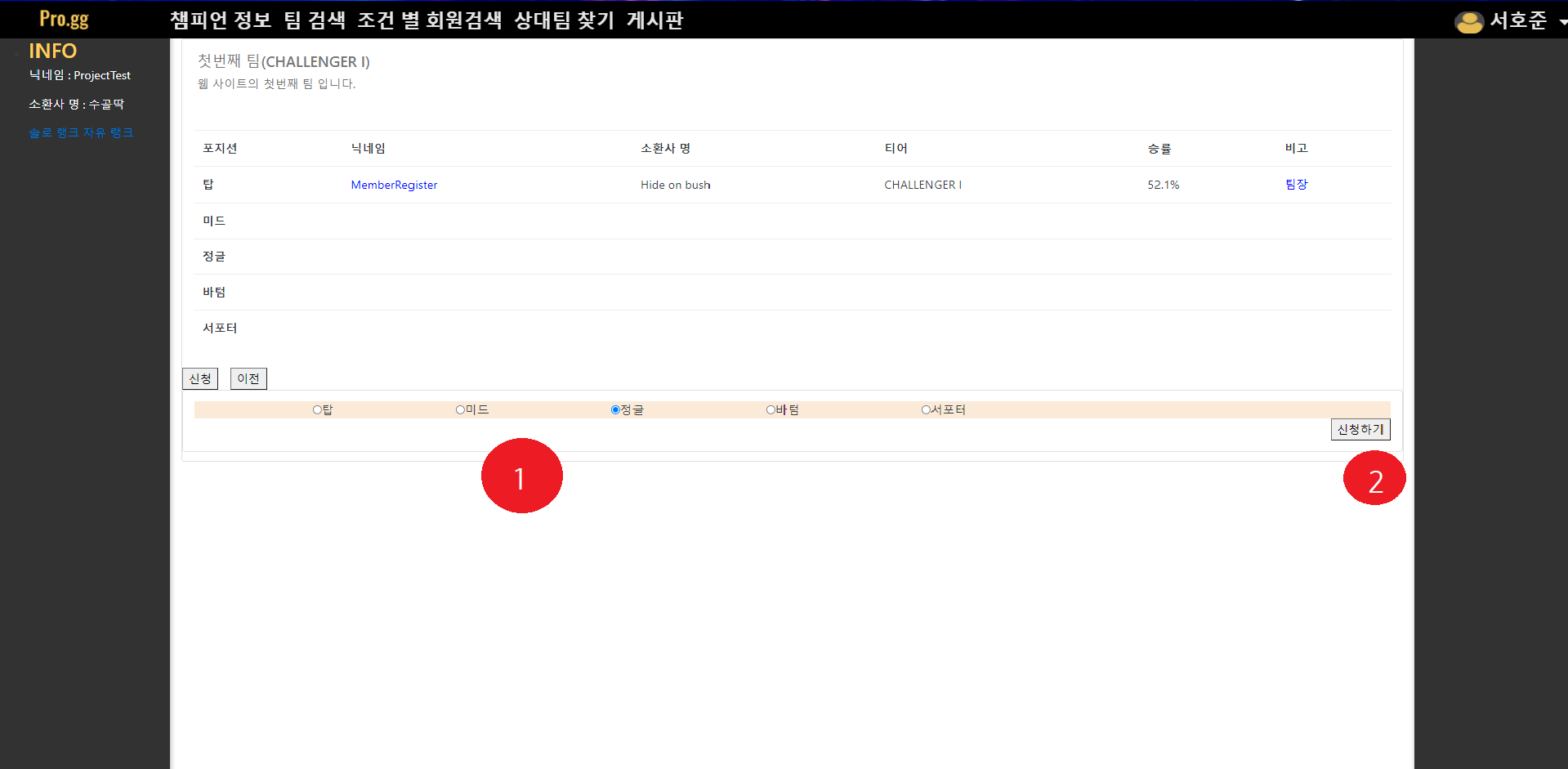The height and width of the screenshot is (769, 1568).
Task: Open 조건 별 회원검색 menu
Action: pyautogui.click(x=430, y=20)
